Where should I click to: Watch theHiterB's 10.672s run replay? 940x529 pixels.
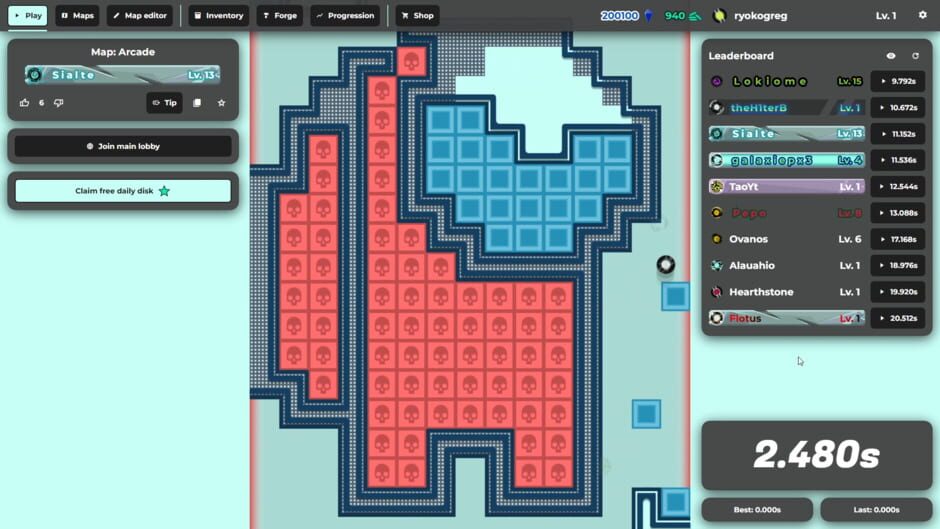click(897, 108)
